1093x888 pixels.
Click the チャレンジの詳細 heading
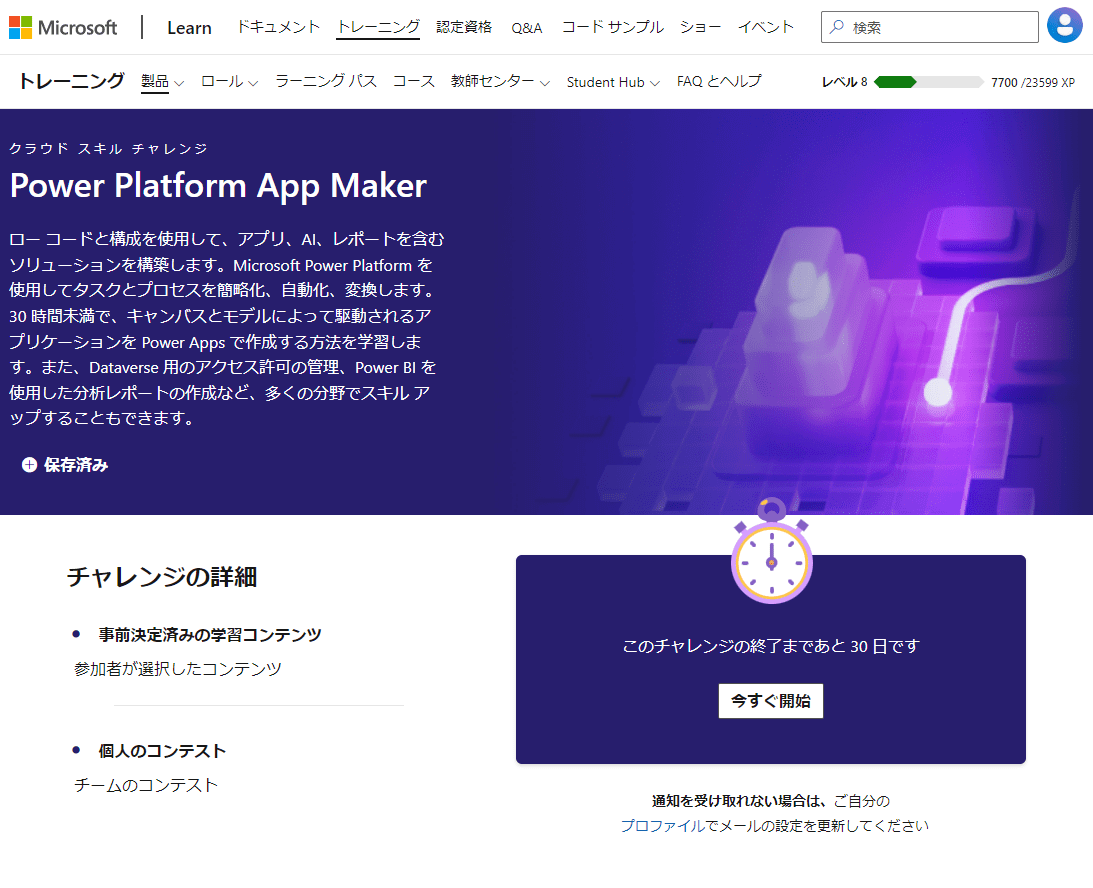162,577
